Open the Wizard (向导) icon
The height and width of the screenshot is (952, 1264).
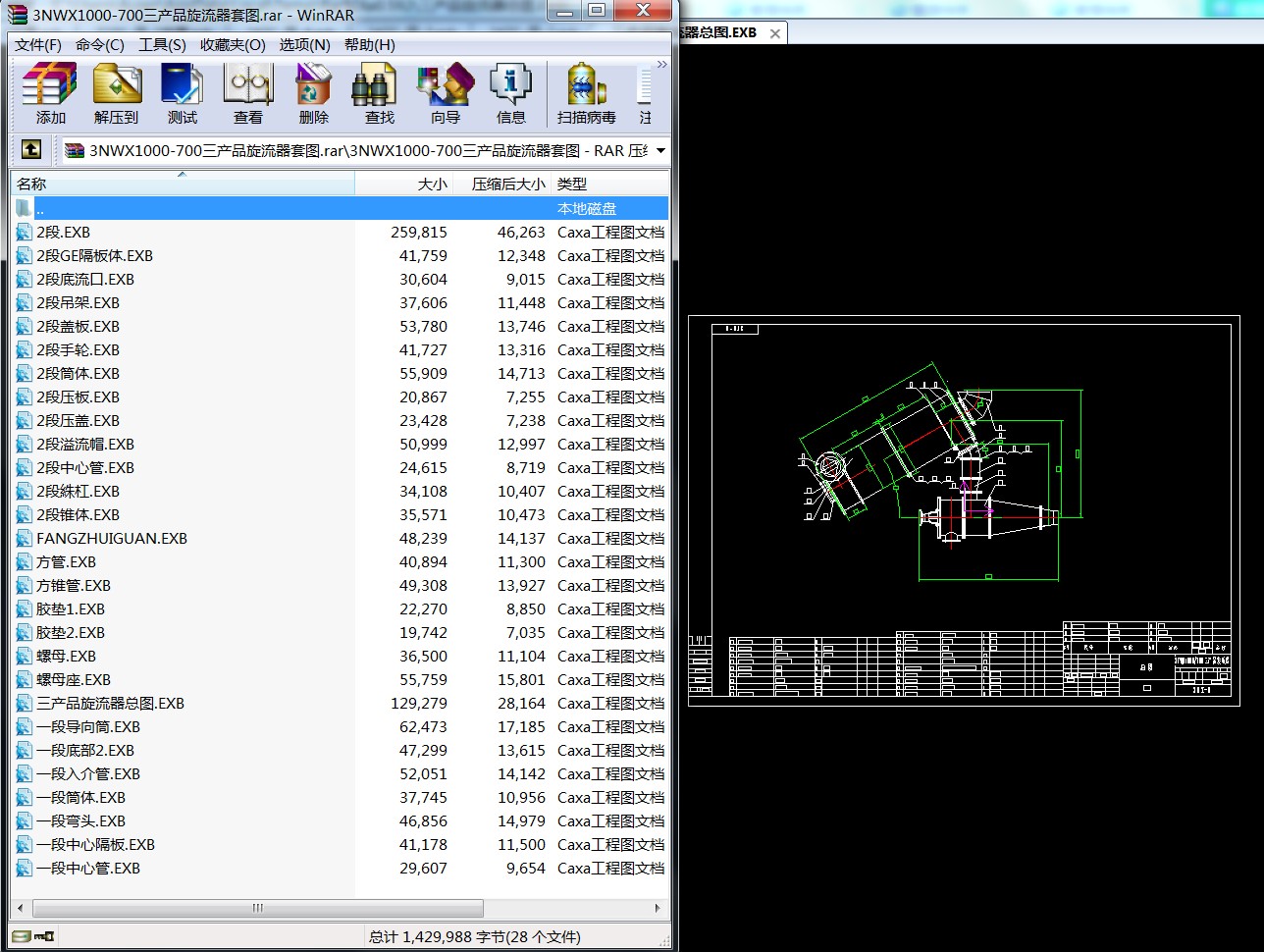pyautogui.click(x=446, y=94)
